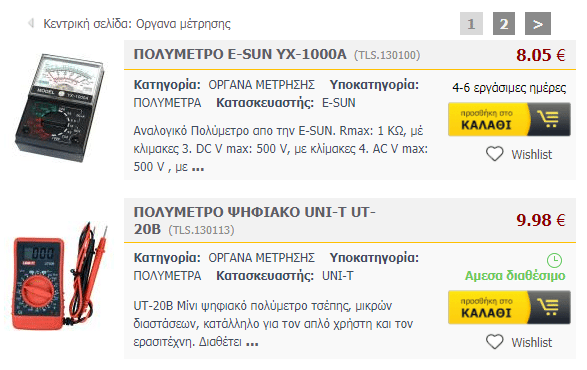This screenshot has height=370, width=587.
Task: Go to page 2 of results
Action: 504,24
